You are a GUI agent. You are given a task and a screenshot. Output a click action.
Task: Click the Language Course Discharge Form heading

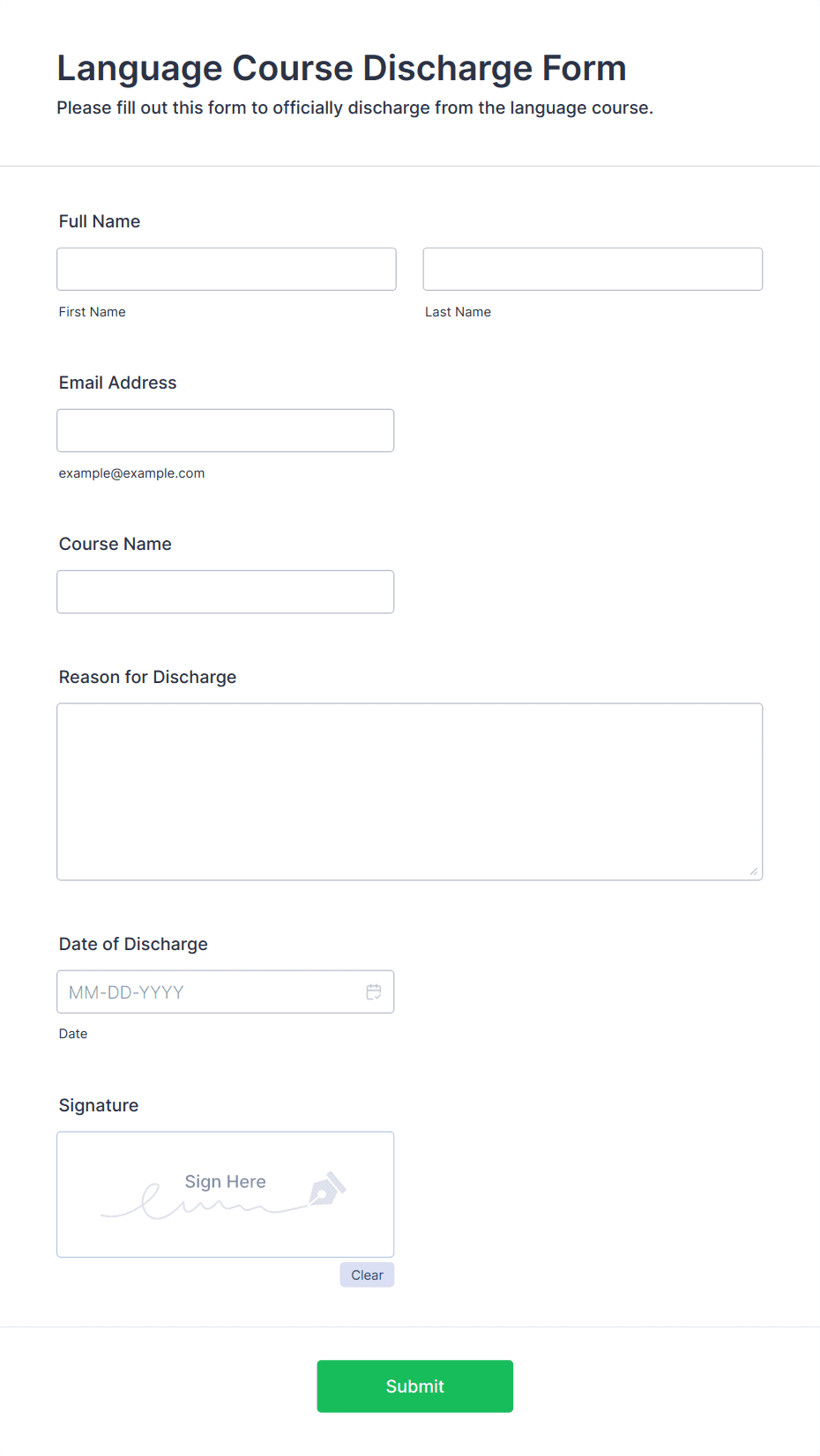coord(342,68)
